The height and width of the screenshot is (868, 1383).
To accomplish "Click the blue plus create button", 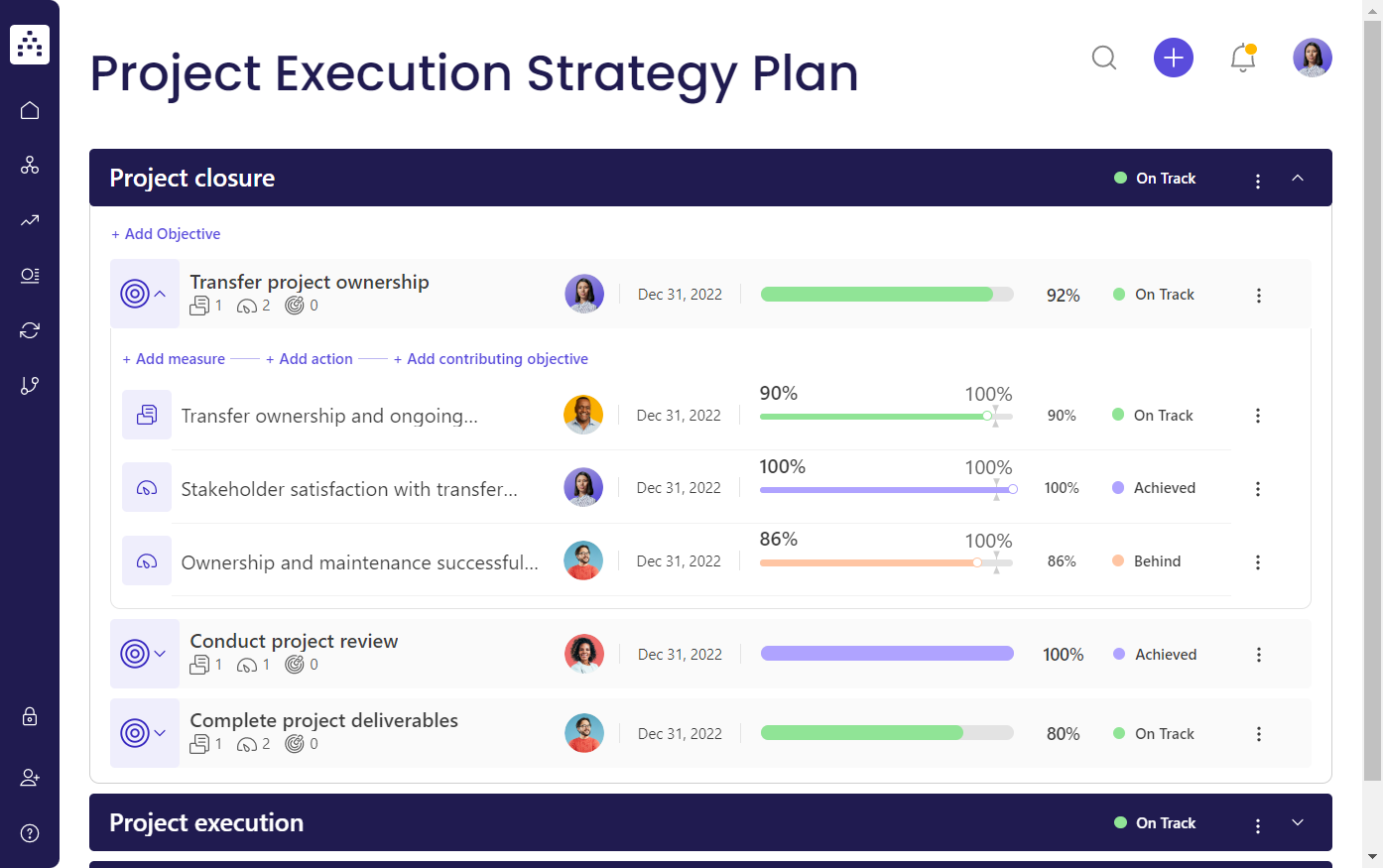I will [1173, 58].
